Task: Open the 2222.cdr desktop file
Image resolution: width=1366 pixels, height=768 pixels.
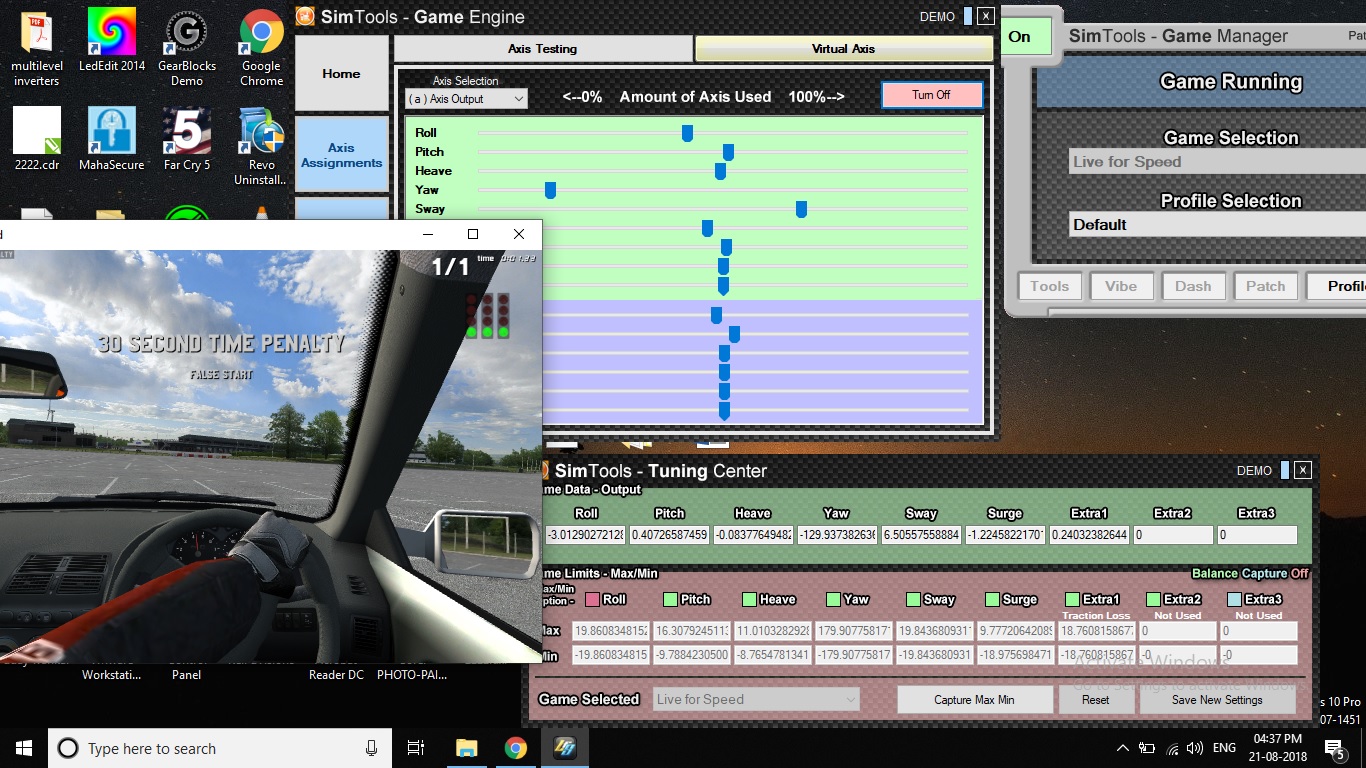Action: click(37, 139)
